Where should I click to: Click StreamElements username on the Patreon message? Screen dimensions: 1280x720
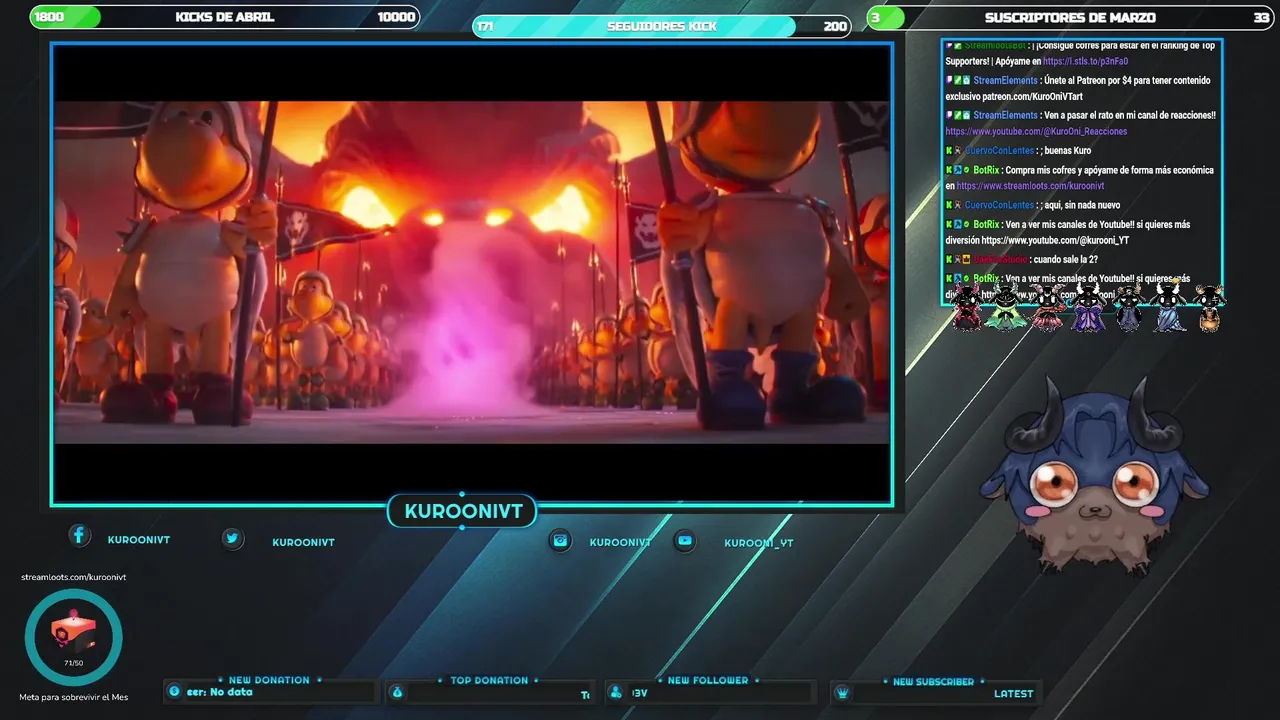[x=1005, y=81]
